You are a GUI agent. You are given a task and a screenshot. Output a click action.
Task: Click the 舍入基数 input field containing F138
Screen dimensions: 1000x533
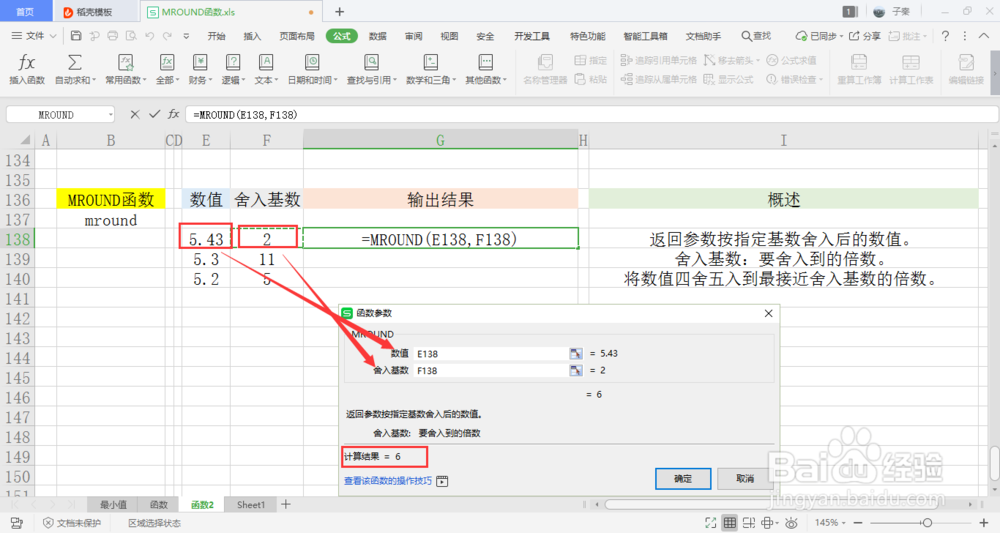pyautogui.click(x=490, y=370)
